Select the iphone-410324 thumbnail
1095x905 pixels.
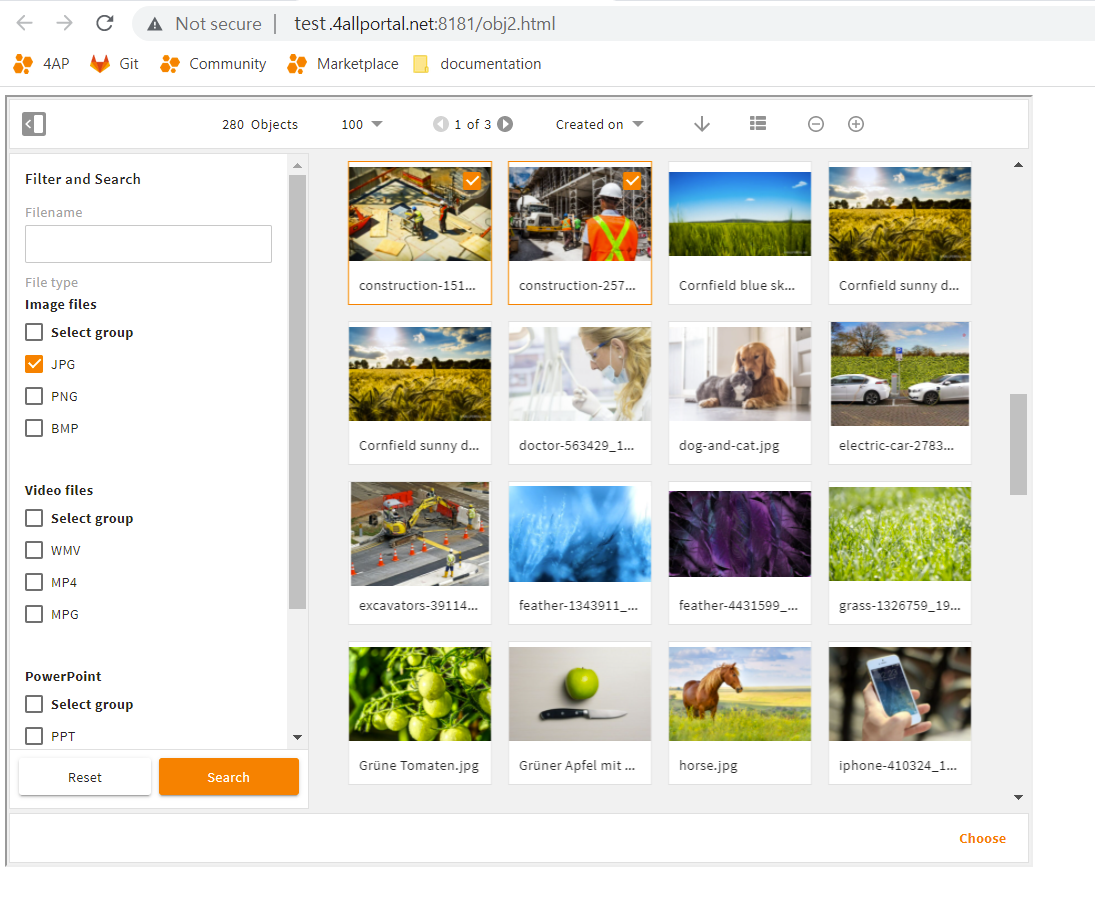point(899,713)
